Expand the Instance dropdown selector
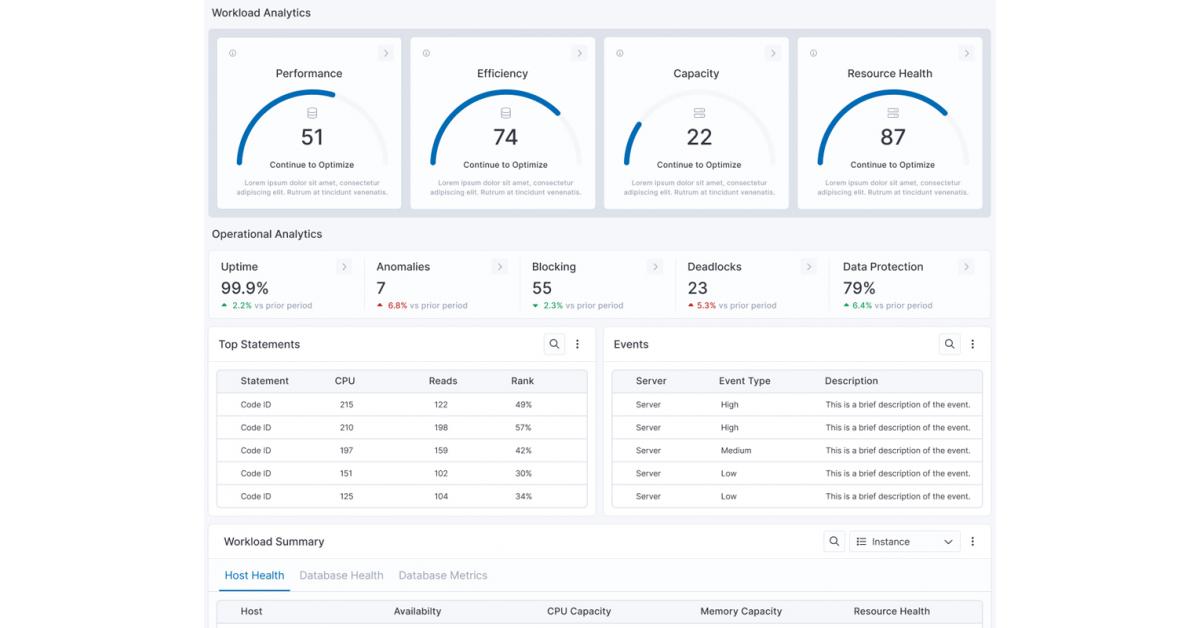The width and height of the screenshot is (1200, 628). 904,542
